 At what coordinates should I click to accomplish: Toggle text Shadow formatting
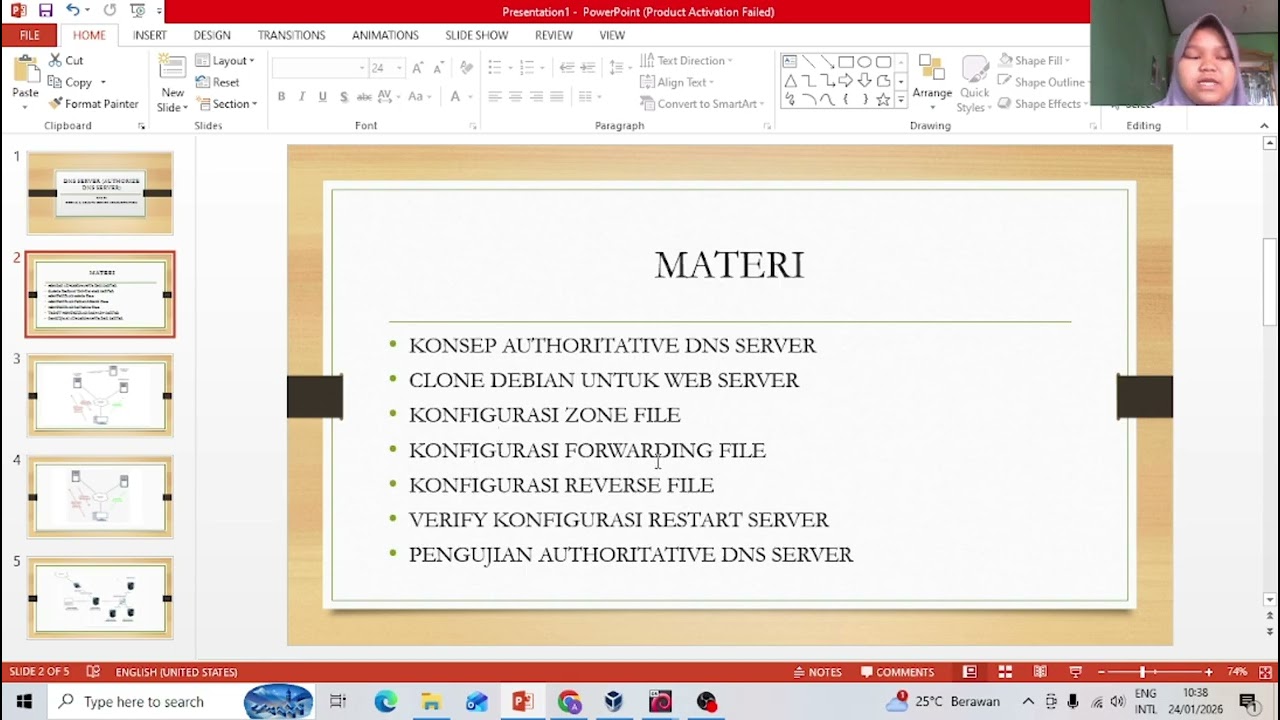click(x=343, y=97)
